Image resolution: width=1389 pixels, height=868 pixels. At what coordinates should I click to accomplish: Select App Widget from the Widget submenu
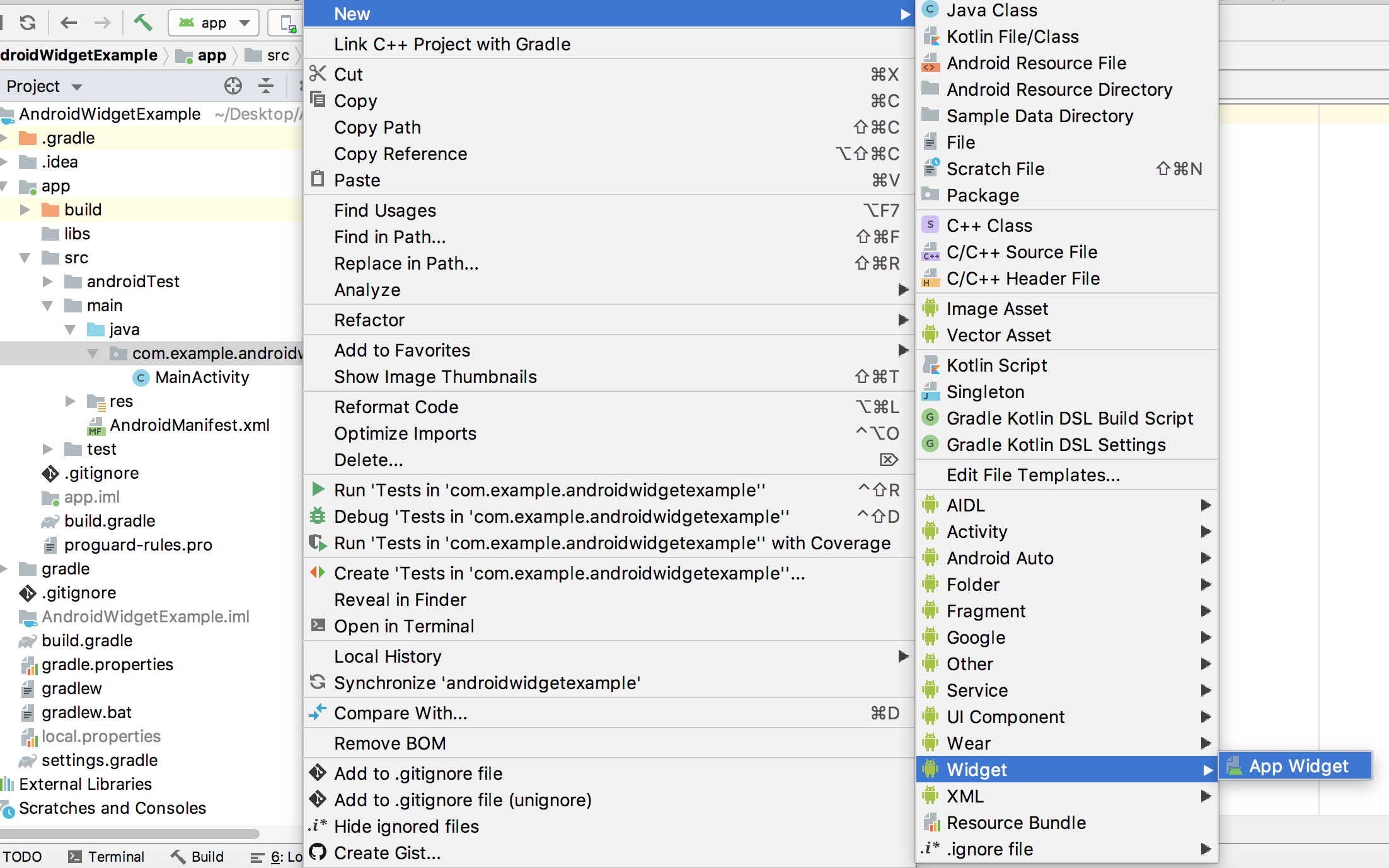point(1296,766)
